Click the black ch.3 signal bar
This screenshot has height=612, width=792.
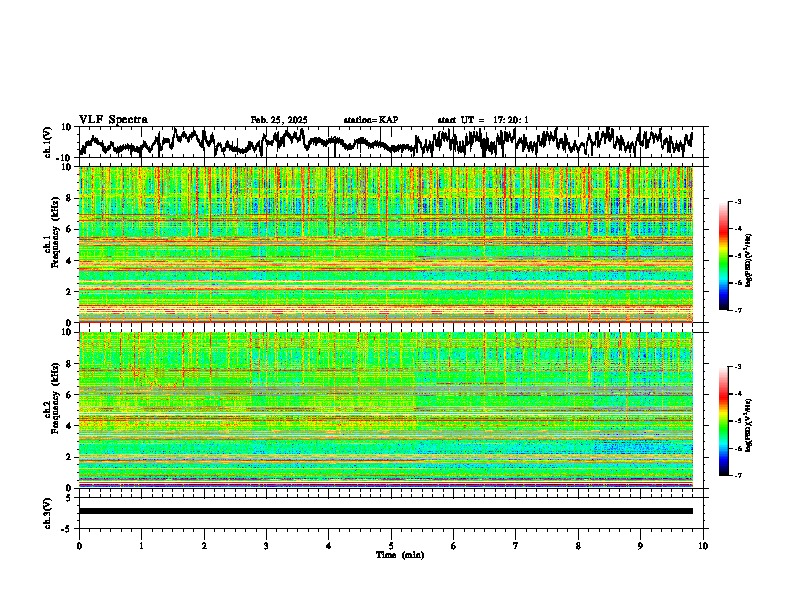point(386,511)
